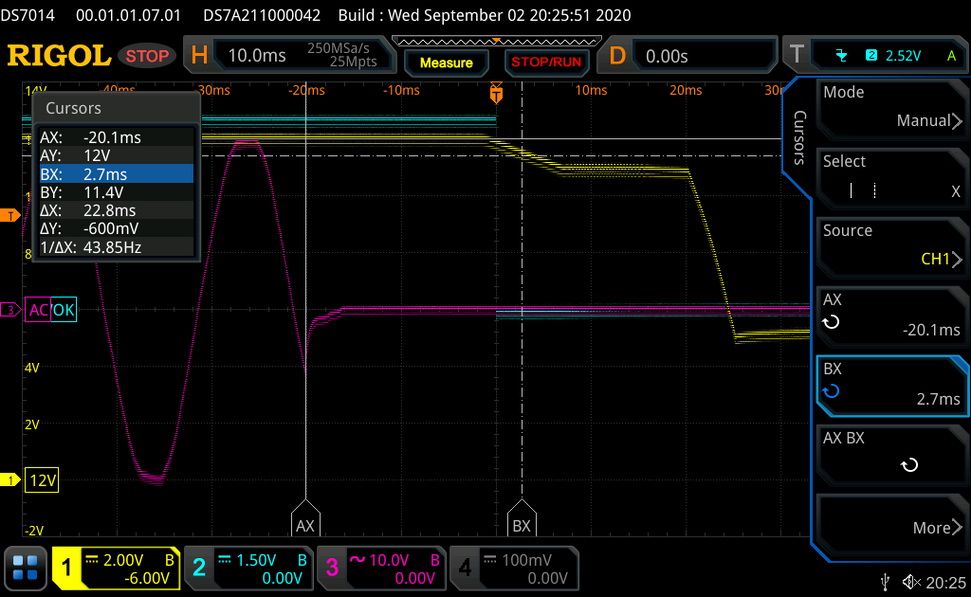Click the orange trigger level marker on left edge
This screenshot has height=597, width=971.
[10, 216]
